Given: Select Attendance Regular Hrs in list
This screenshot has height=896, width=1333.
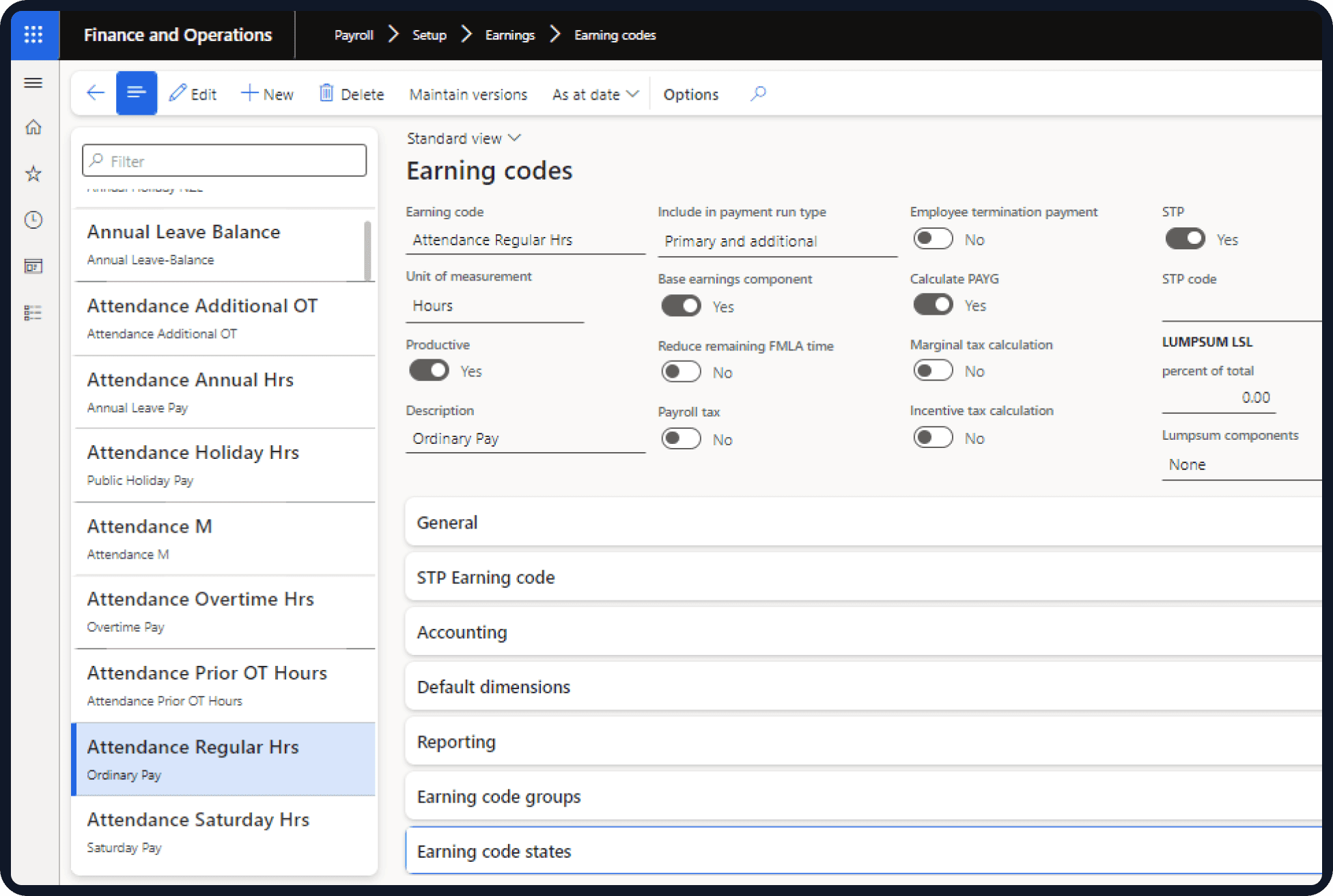Looking at the screenshot, I should (x=224, y=759).
